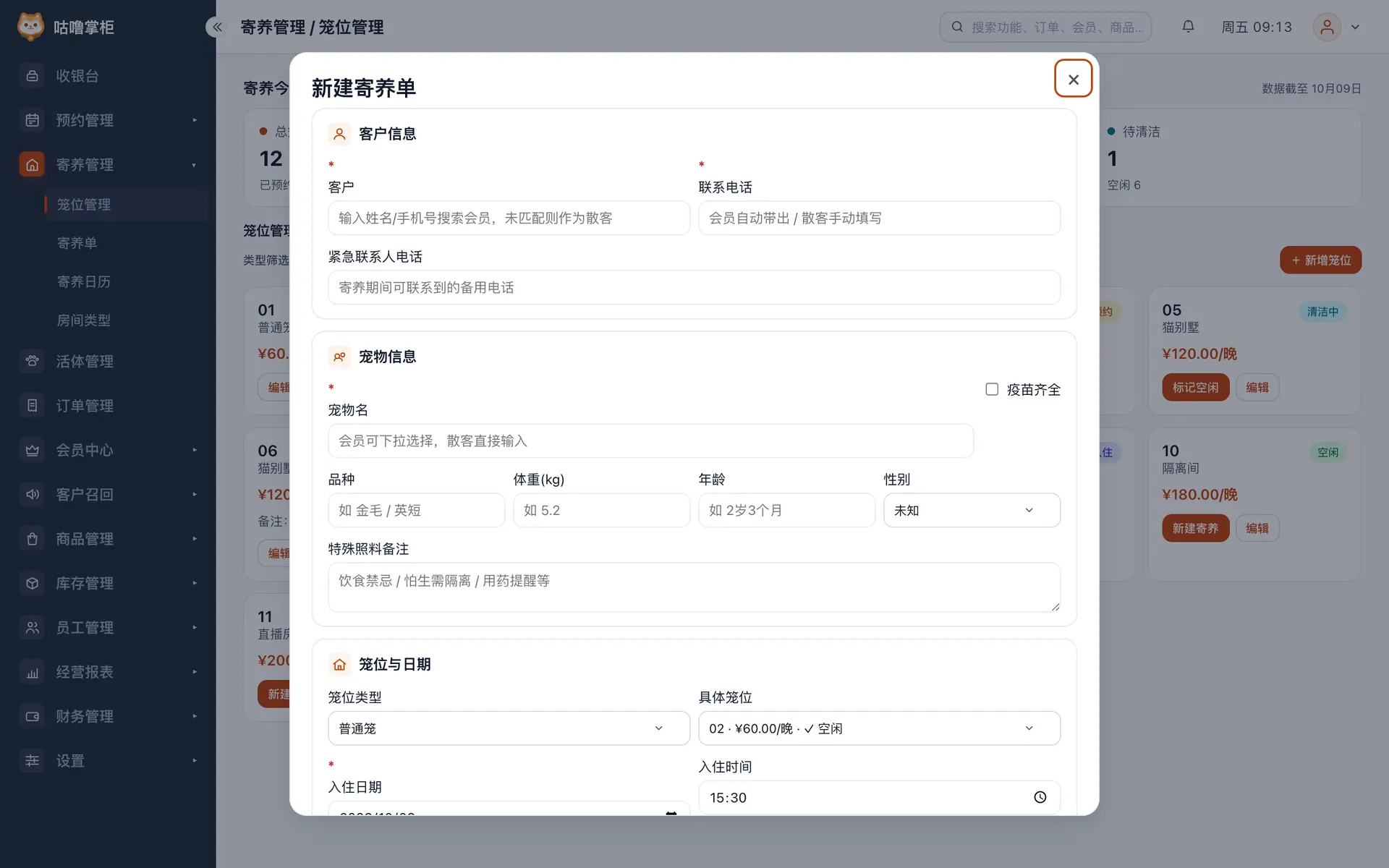Expand 商品管理 menu arrow
The height and width of the screenshot is (868, 1389).
click(195, 539)
